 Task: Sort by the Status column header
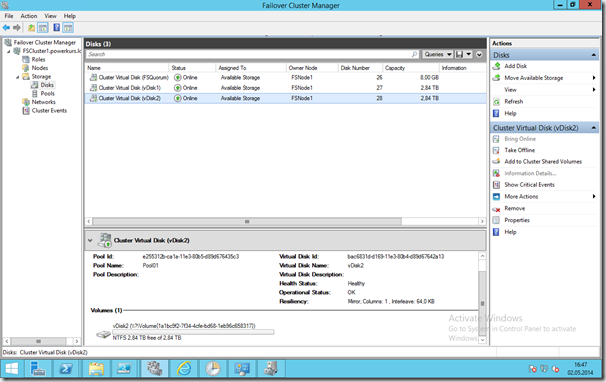[192, 68]
